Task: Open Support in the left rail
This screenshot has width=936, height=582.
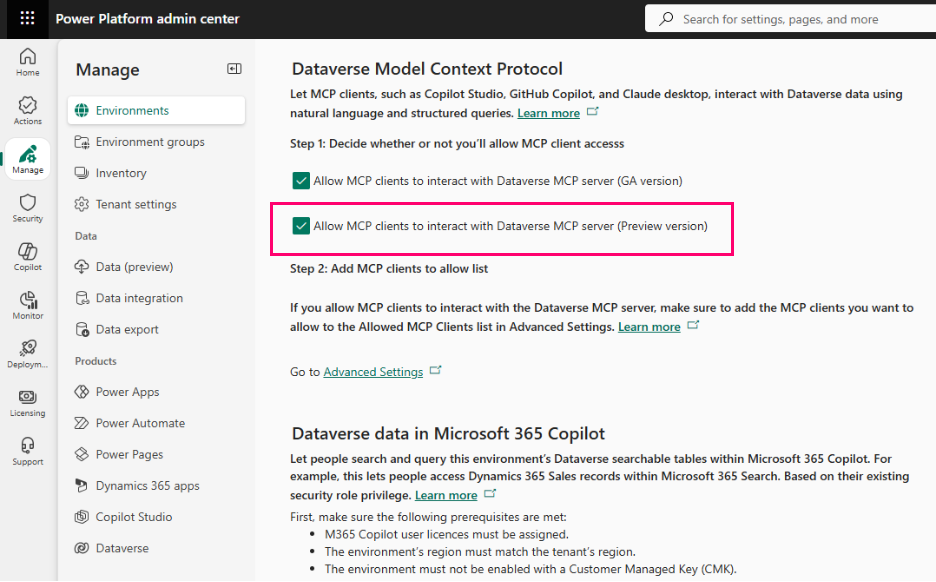Action: (27, 451)
